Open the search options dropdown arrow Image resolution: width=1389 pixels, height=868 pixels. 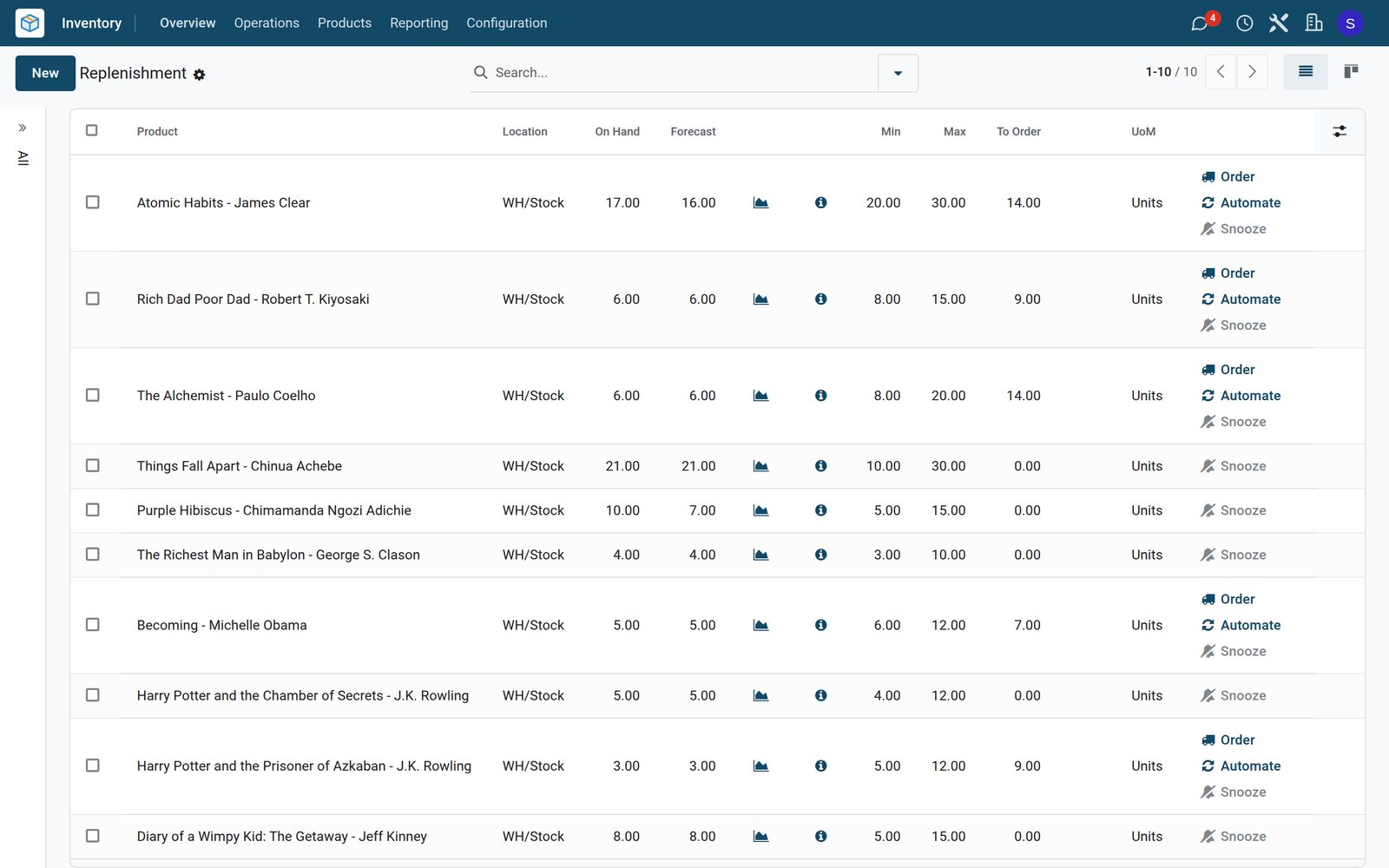pyautogui.click(x=898, y=73)
